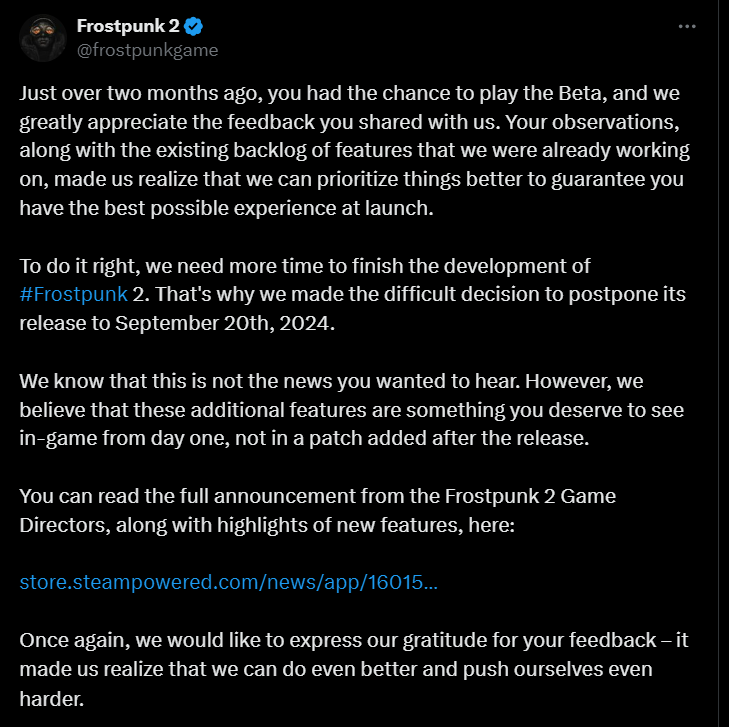
Task: Open the #Frostpunk hashtag link
Action: (75, 294)
